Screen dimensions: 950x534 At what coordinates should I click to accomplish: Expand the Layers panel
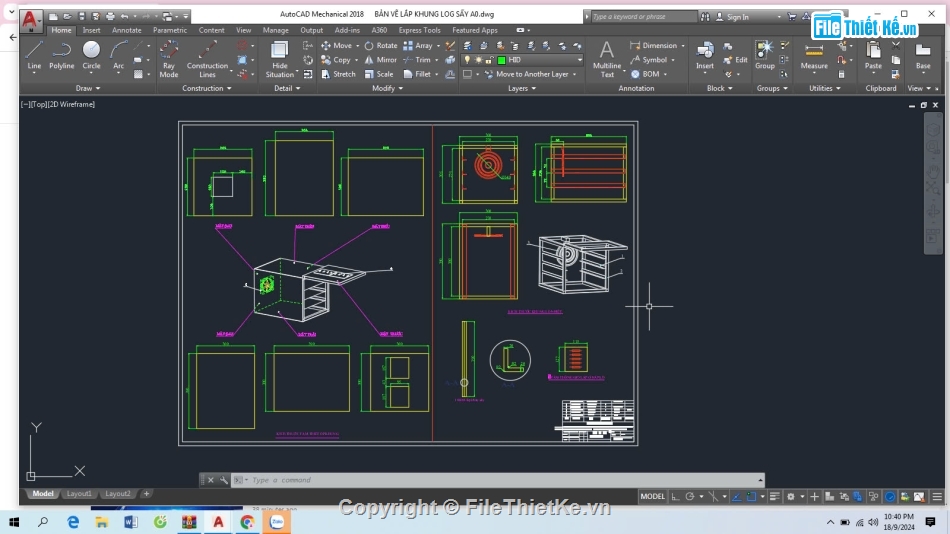pos(522,88)
